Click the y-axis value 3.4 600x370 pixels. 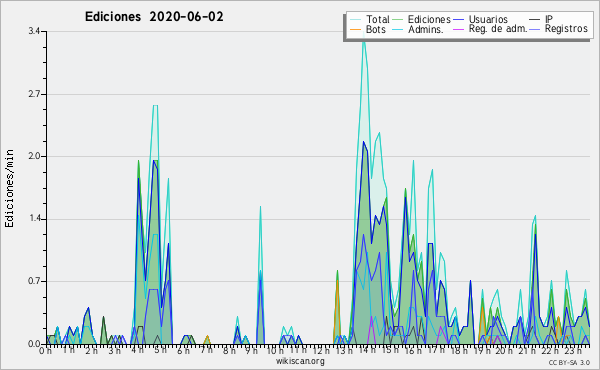[x=34, y=31]
